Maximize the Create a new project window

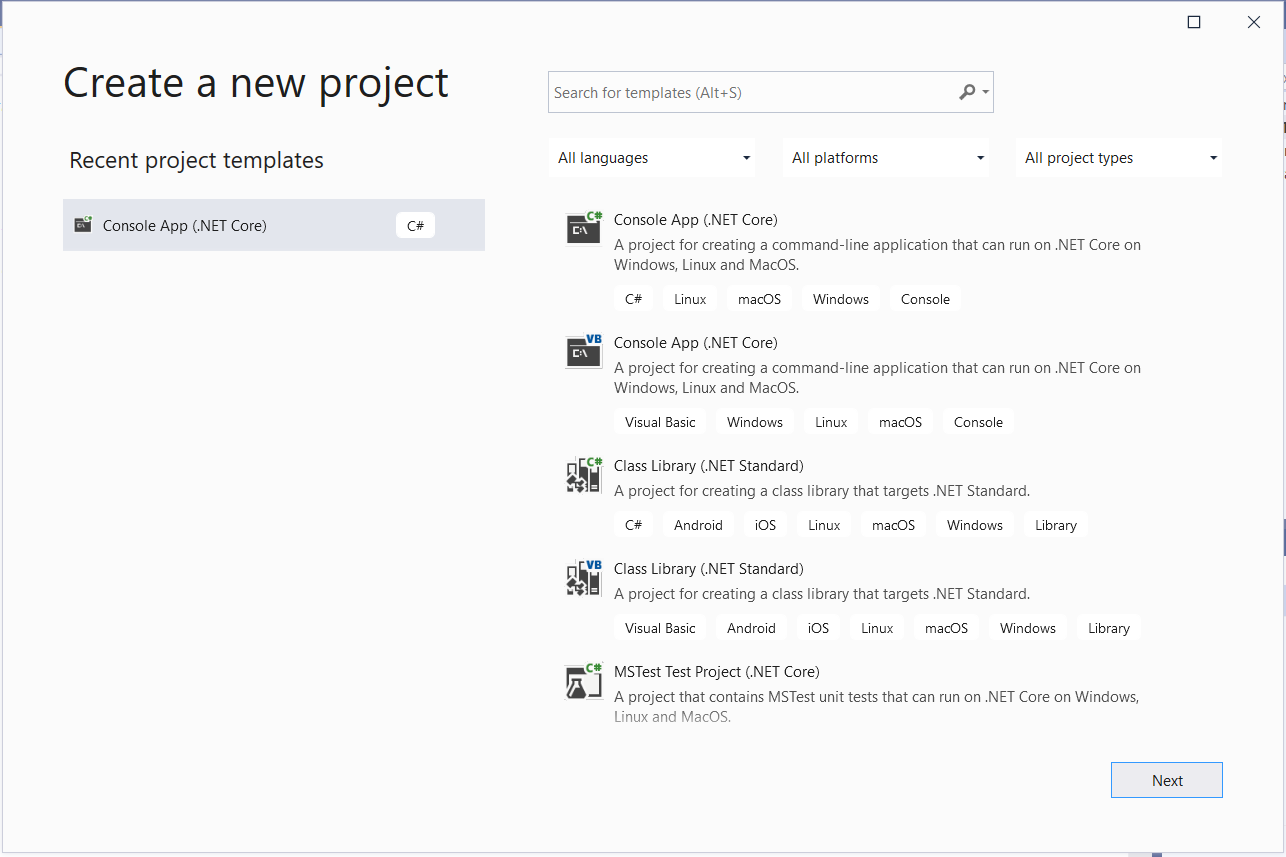click(x=1194, y=22)
